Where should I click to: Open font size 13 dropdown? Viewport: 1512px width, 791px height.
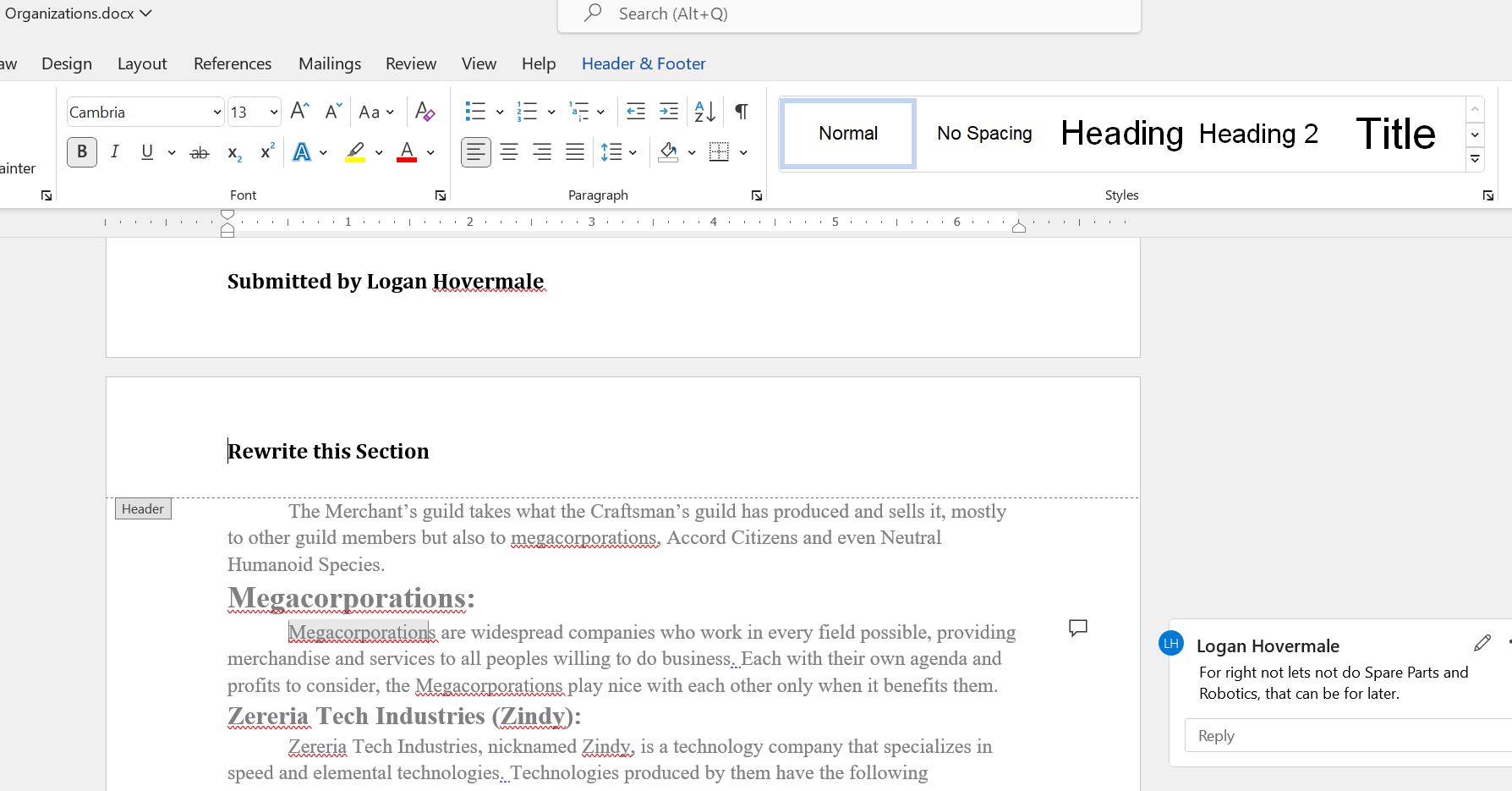(x=273, y=112)
